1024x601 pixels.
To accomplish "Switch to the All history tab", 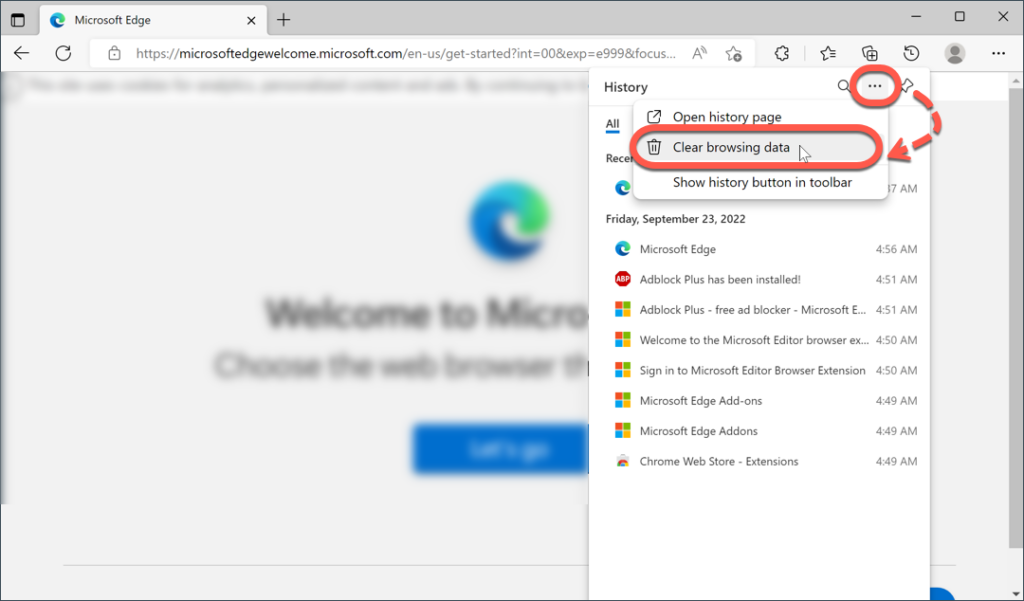I will [612, 124].
